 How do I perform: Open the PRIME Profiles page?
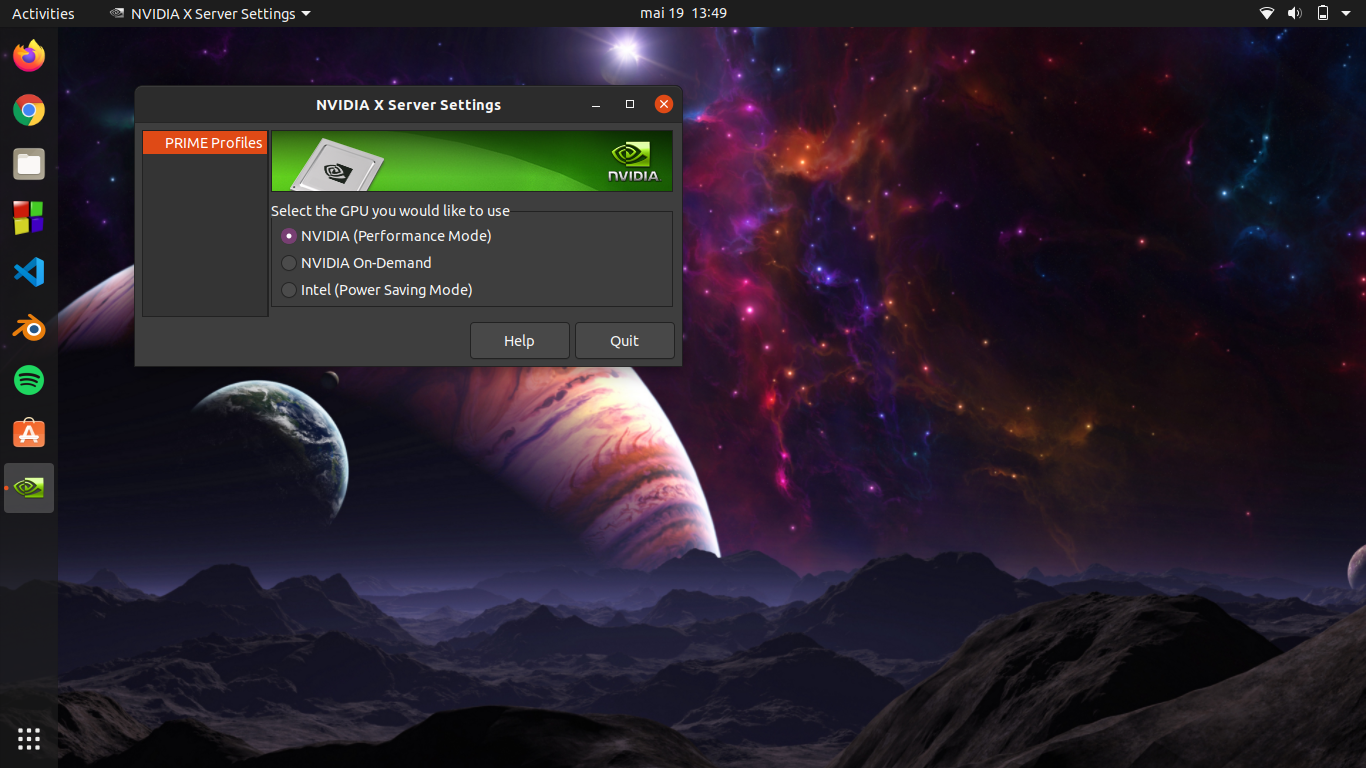(205, 143)
